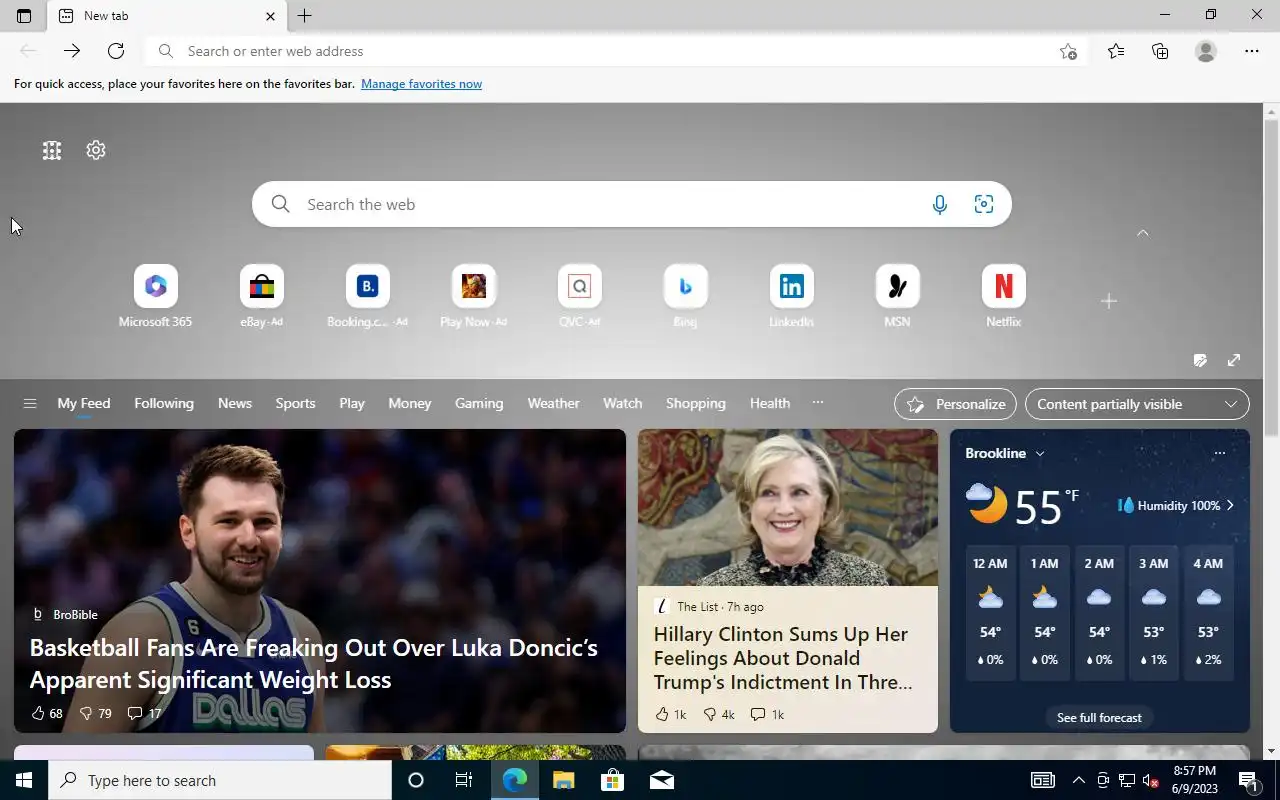This screenshot has width=1280, height=800.
Task: Open visual search camera icon
Action: [984, 204]
